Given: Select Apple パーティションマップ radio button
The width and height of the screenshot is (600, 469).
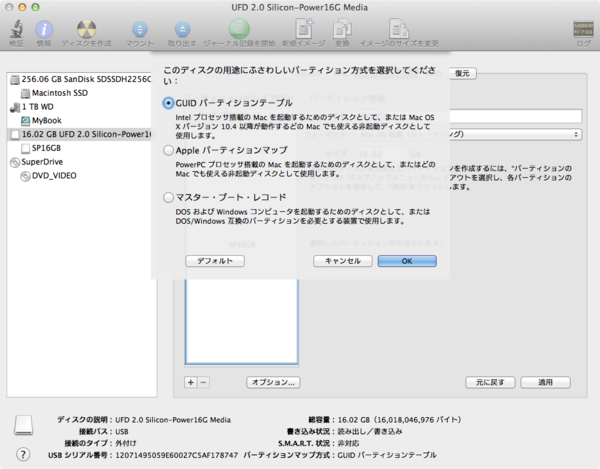Looking at the screenshot, I should [x=168, y=150].
